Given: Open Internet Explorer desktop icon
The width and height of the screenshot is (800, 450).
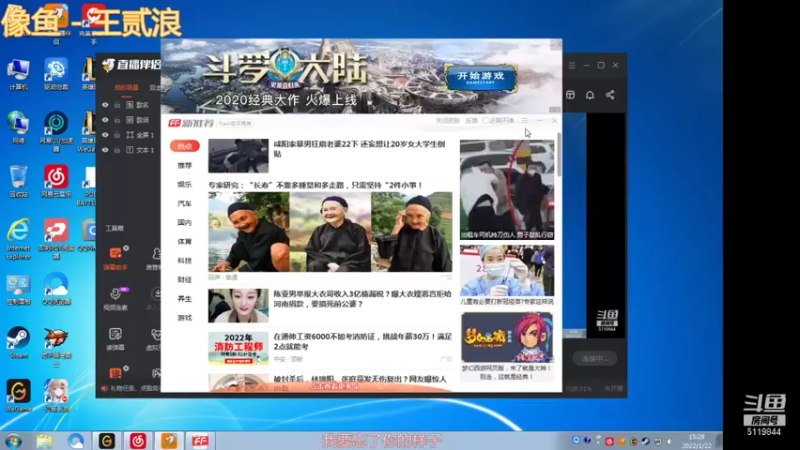Looking at the screenshot, I should [x=18, y=240].
